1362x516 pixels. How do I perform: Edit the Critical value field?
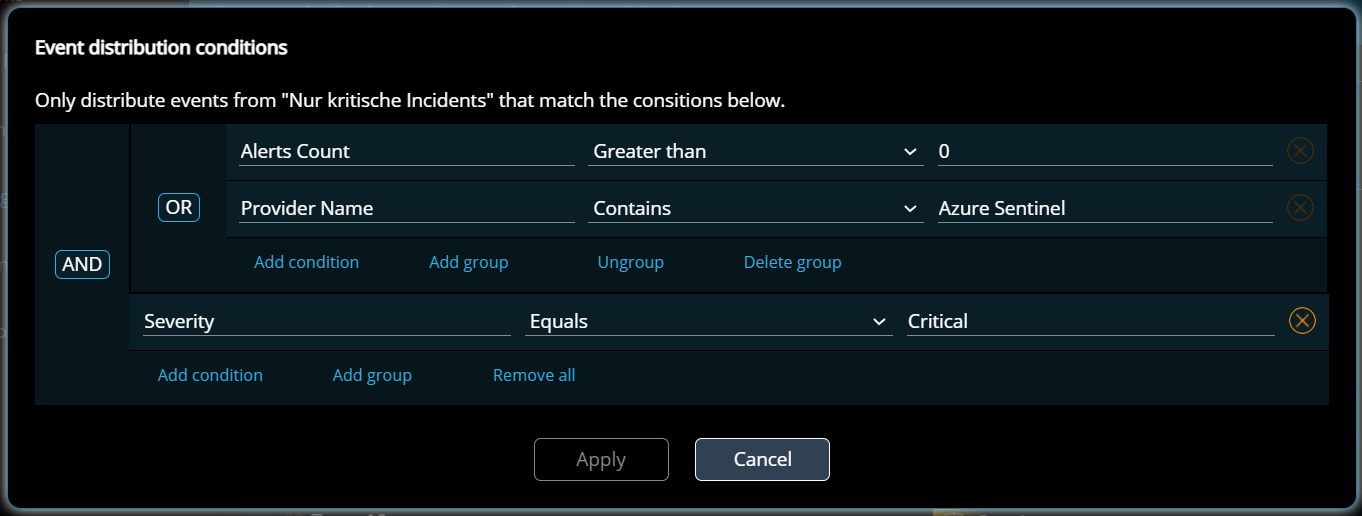click(1090, 322)
